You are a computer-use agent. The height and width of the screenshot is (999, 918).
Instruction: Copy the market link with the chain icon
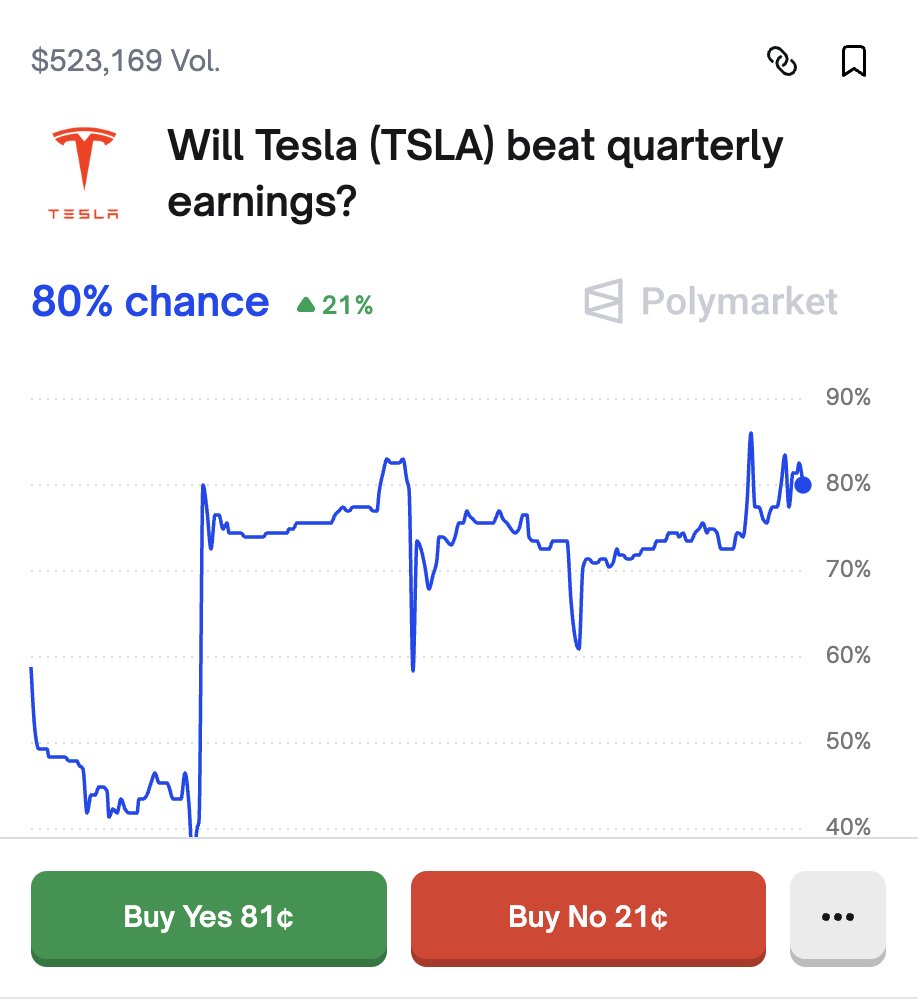782,62
